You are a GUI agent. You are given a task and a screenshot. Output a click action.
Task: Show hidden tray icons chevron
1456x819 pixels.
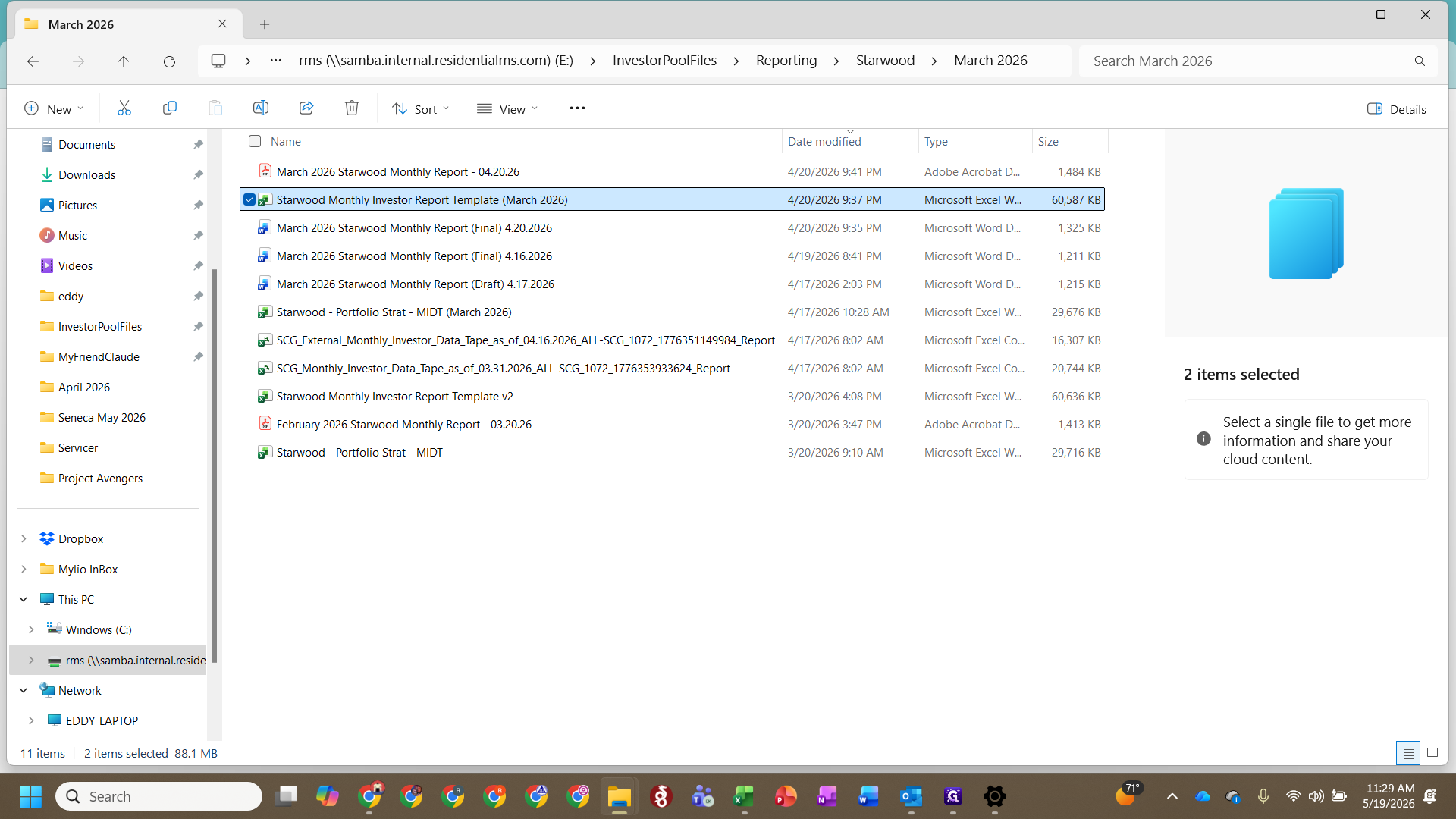1172,796
